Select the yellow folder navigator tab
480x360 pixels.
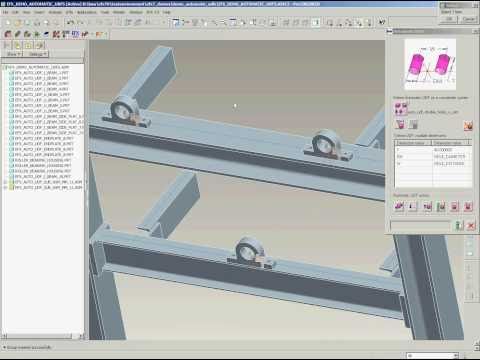tap(18, 45)
